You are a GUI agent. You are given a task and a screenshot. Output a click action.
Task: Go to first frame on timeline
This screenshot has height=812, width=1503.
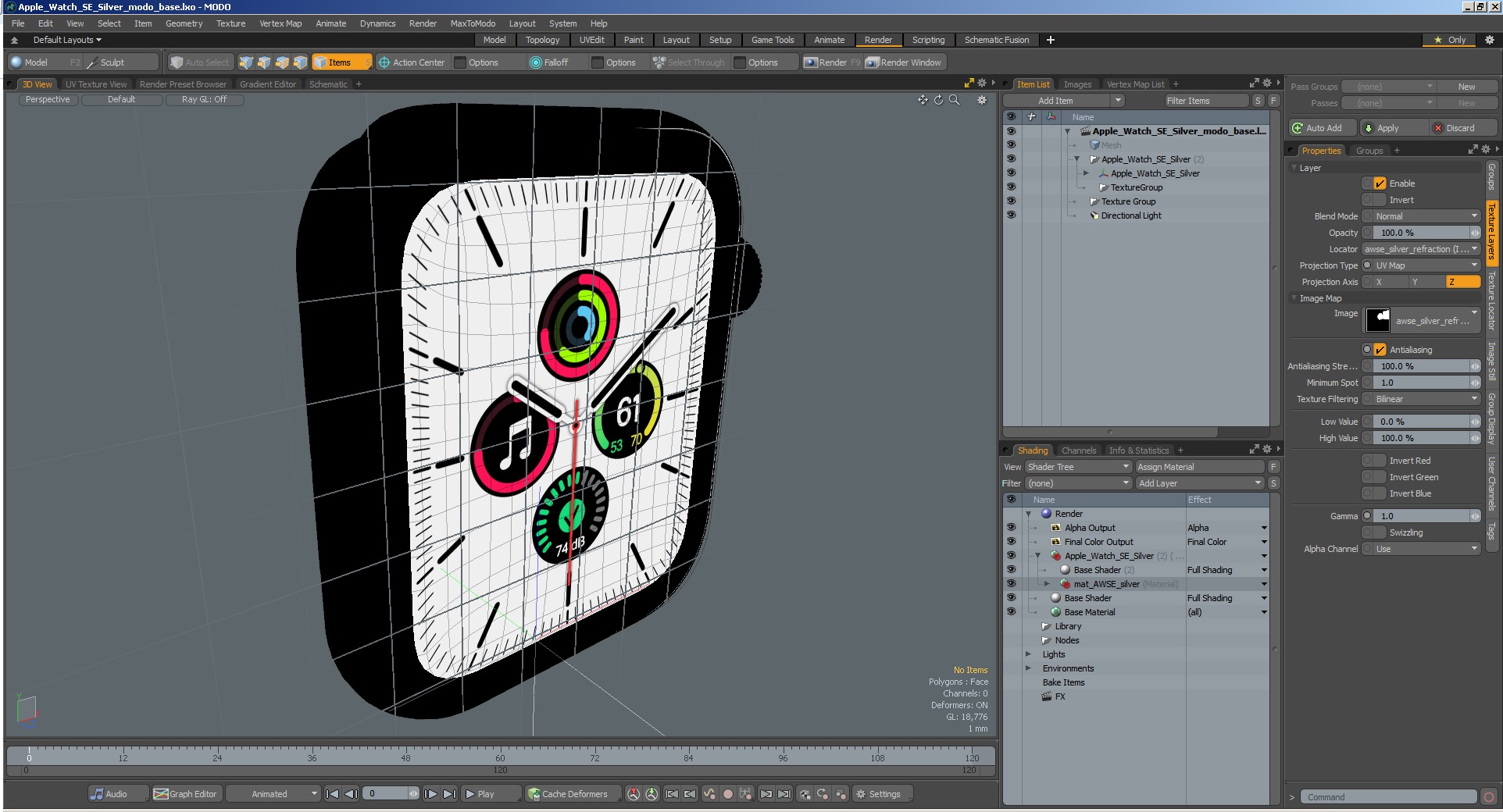pyautogui.click(x=332, y=794)
